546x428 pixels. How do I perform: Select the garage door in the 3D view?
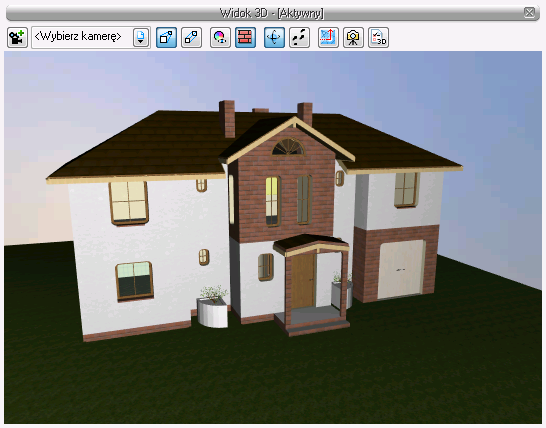(401, 270)
